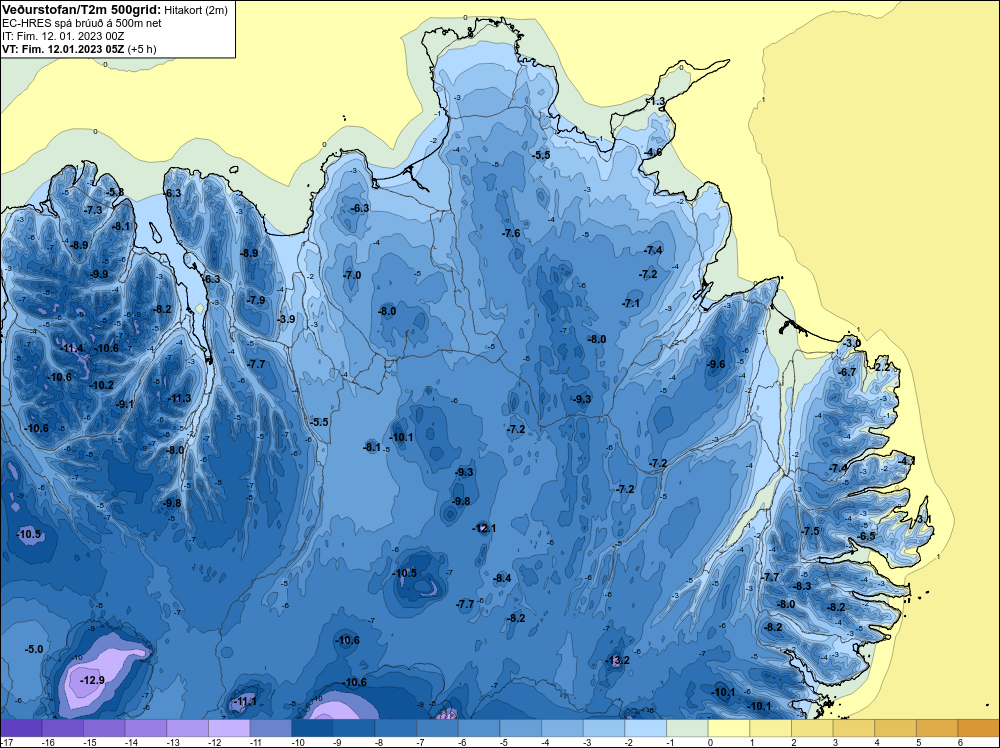Select the color scale tick label 6
1000x748 pixels.
coord(960,742)
